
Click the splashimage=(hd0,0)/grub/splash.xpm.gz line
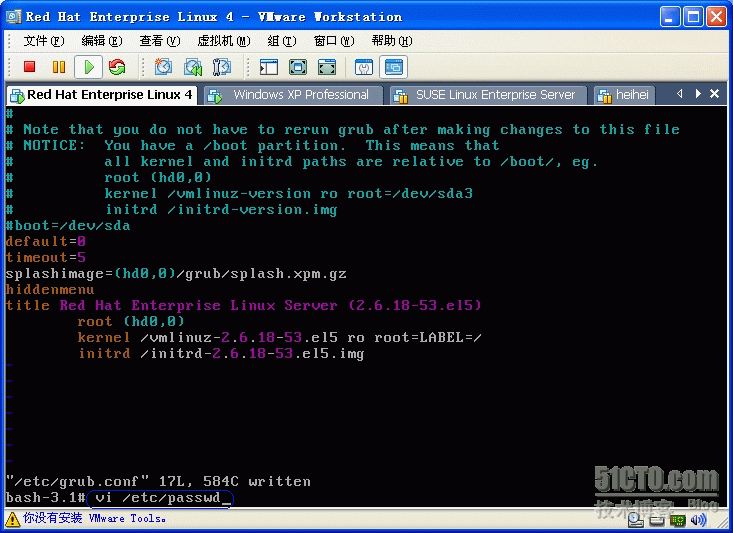(x=176, y=274)
